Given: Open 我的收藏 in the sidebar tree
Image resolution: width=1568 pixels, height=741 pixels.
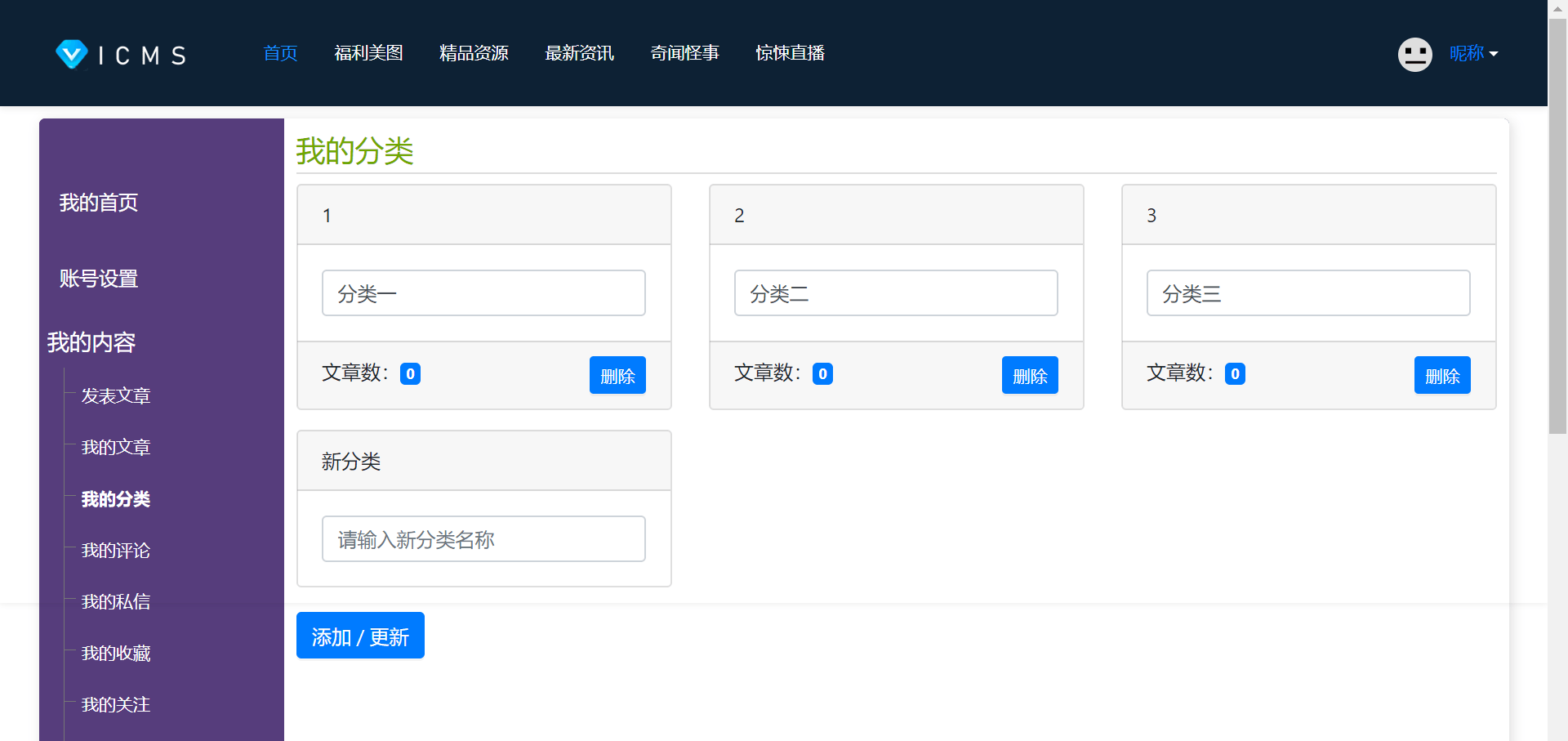Looking at the screenshot, I should [116, 654].
